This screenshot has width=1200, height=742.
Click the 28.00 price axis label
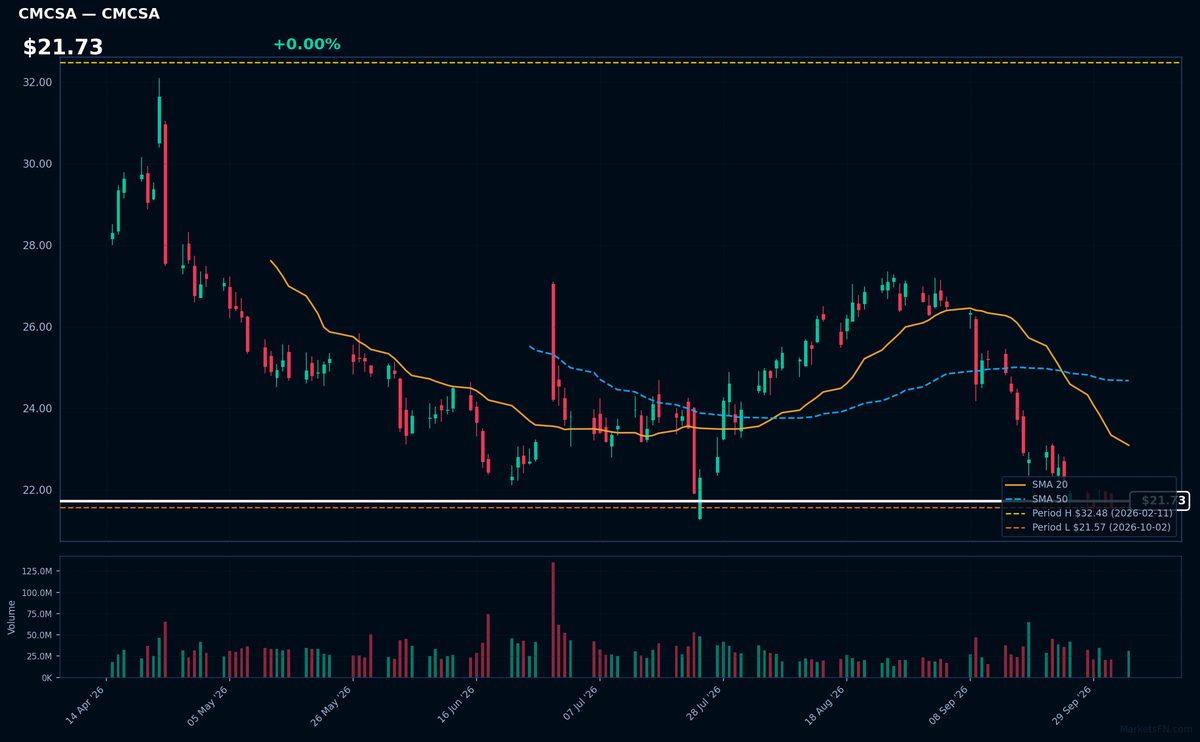point(37,246)
